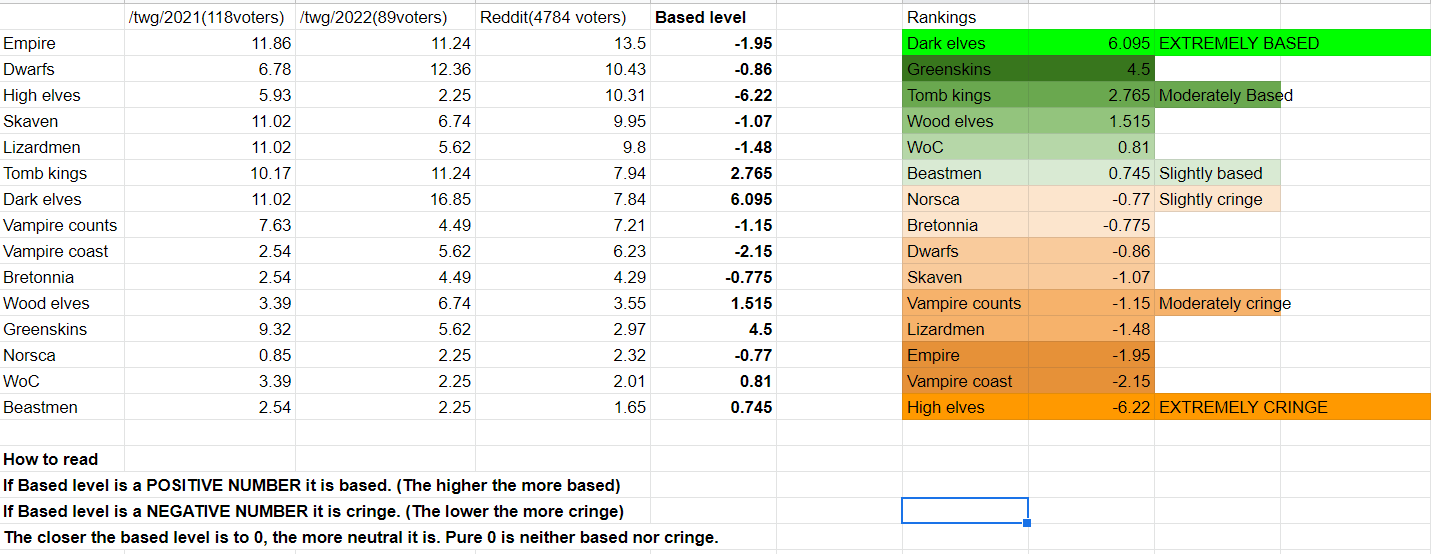Click 'Vampire counts' cell in Rankings
Screen dimensions: 1431x554
coord(965,304)
